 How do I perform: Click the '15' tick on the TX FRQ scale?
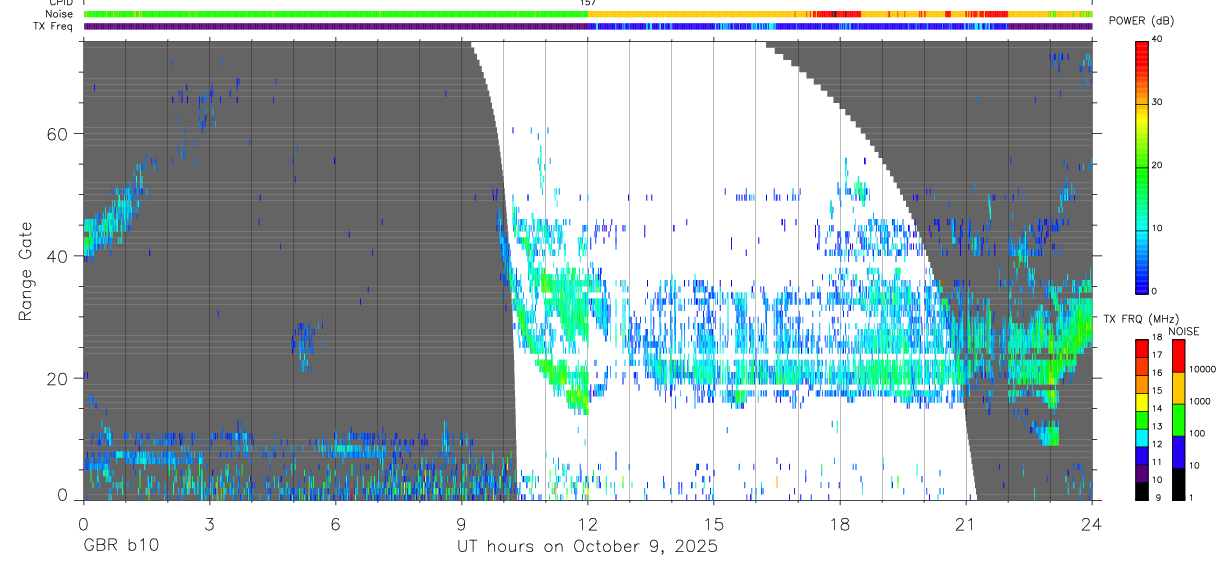(x=1157, y=390)
